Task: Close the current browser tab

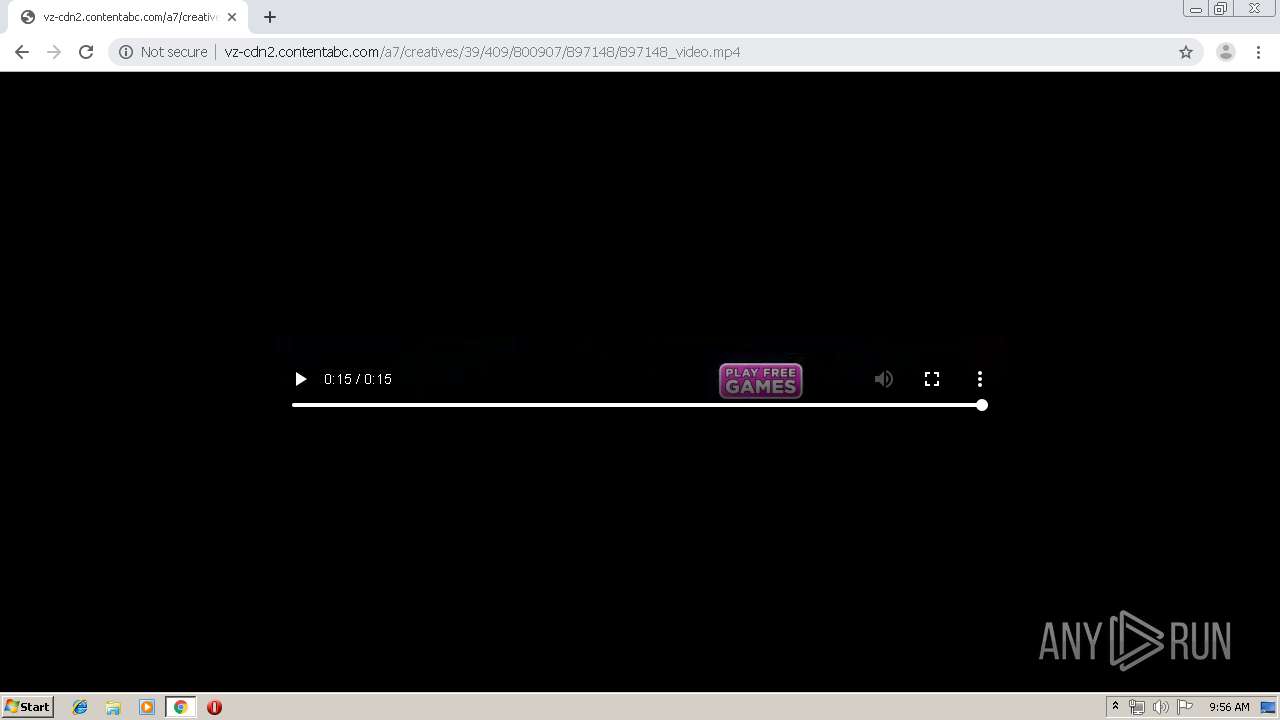Action: pyautogui.click(x=232, y=17)
